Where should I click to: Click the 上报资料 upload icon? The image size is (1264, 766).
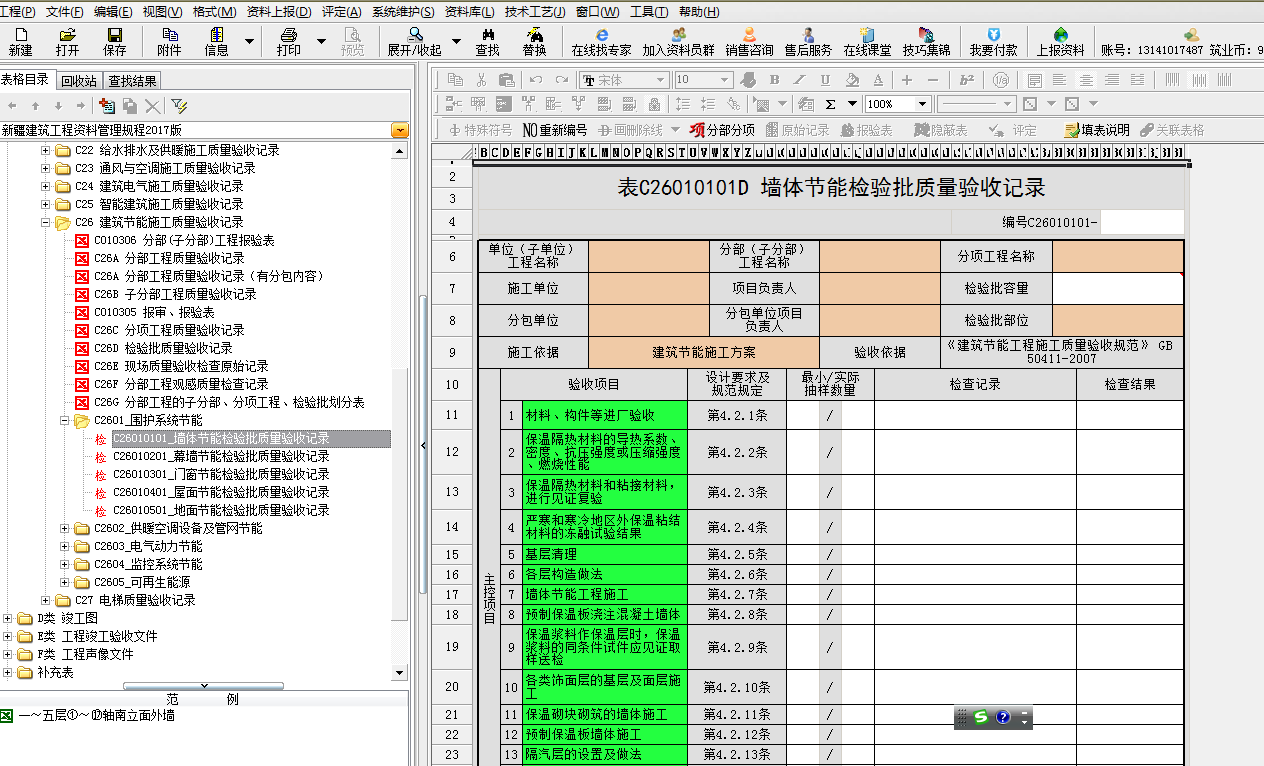1060,41
